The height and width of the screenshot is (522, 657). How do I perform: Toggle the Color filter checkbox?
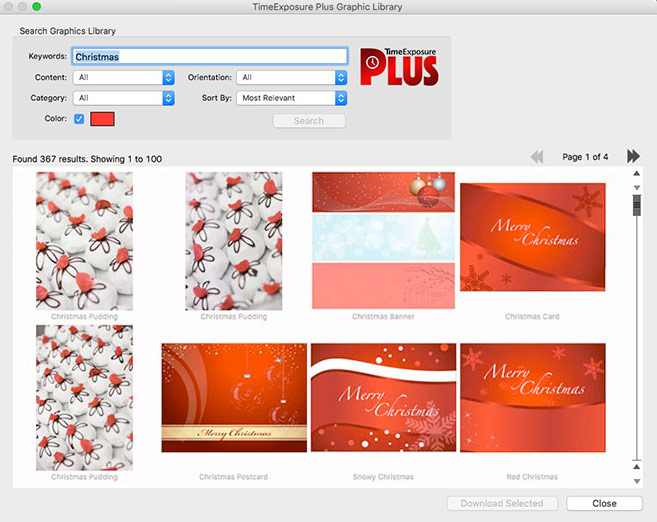pyautogui.click(x=79, y=119)
